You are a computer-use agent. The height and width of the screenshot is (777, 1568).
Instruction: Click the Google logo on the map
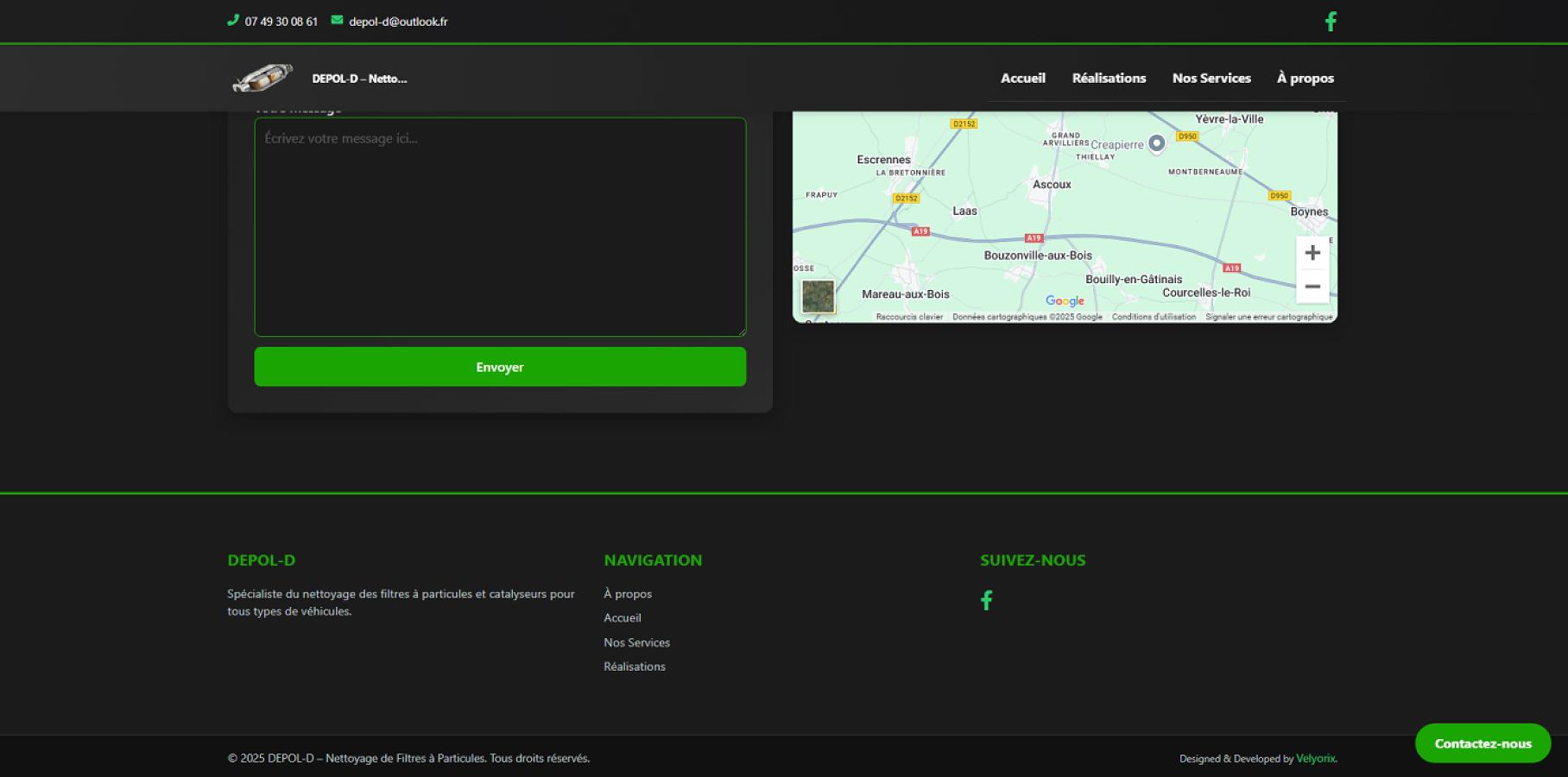tap(1064, 300)
